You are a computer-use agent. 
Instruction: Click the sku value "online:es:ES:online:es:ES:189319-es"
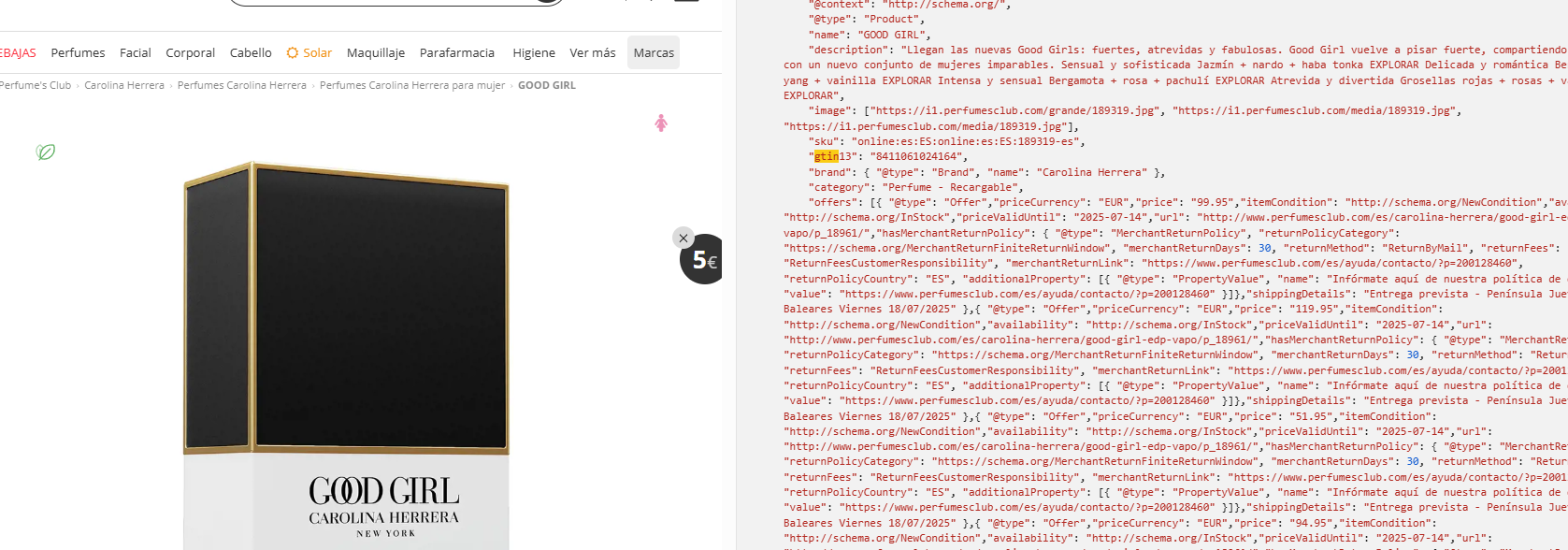tap(967, 141)
